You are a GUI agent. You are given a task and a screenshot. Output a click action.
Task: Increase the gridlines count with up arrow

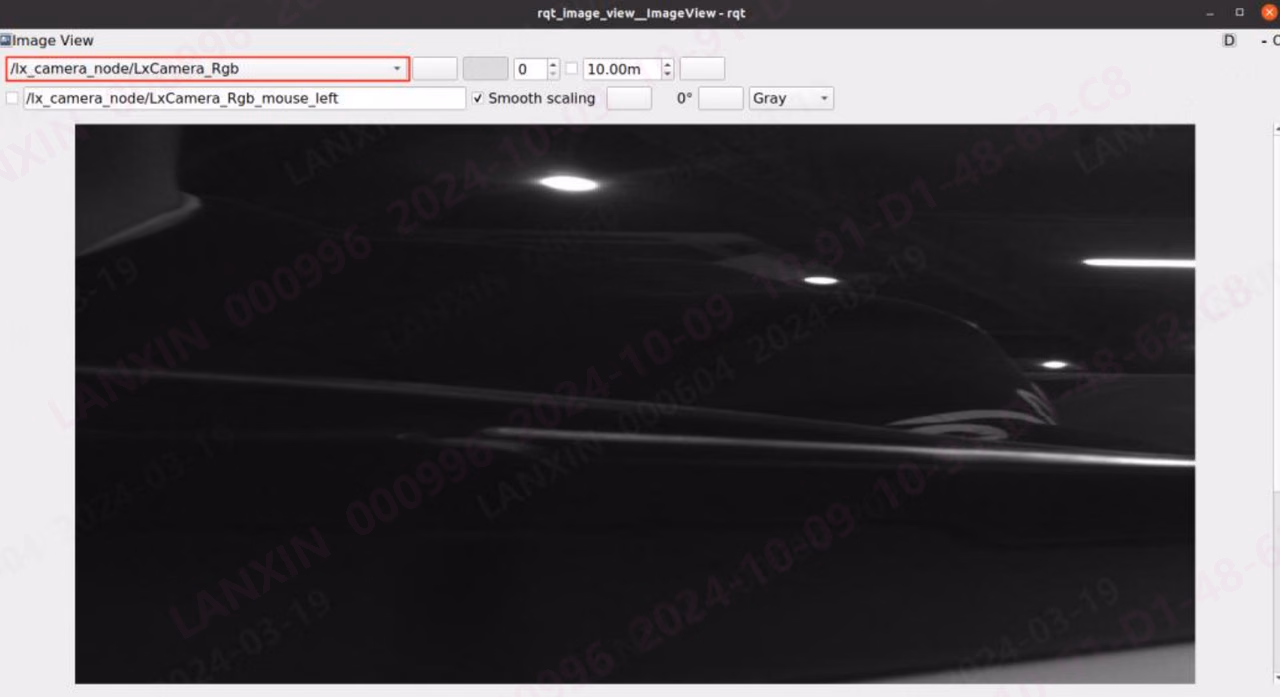pyautogui.click(x=553, y=64)
